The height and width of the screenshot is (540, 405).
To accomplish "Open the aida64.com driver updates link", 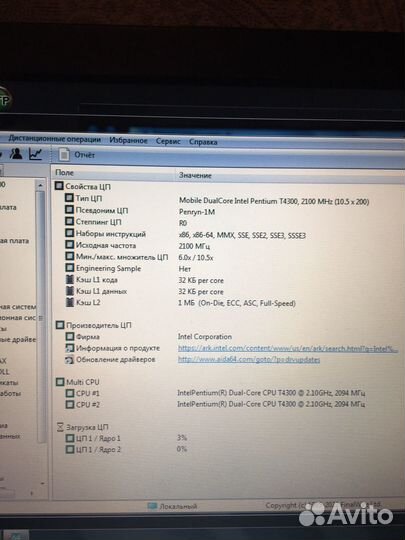I will point(249,360).
